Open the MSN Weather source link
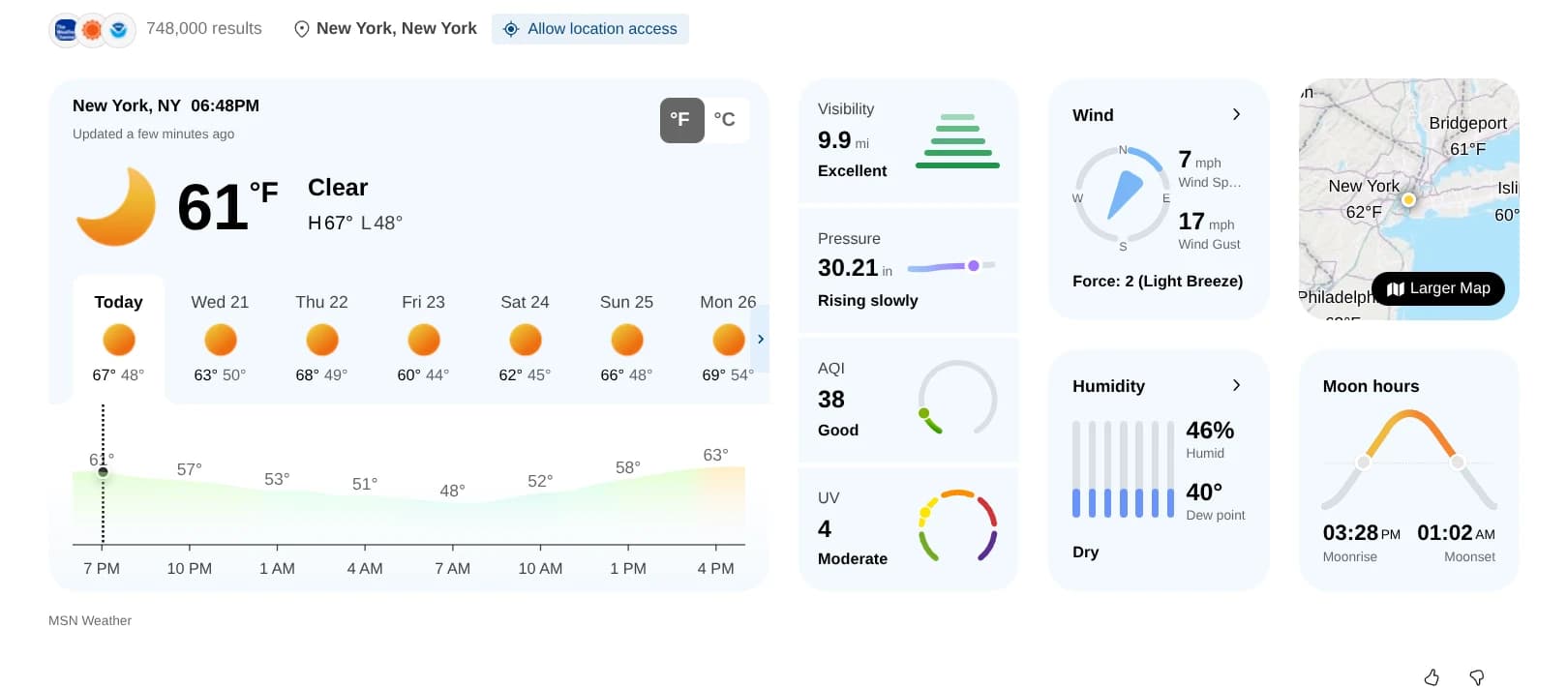The width and height of the screenshot is (1568, 687). 90,621
